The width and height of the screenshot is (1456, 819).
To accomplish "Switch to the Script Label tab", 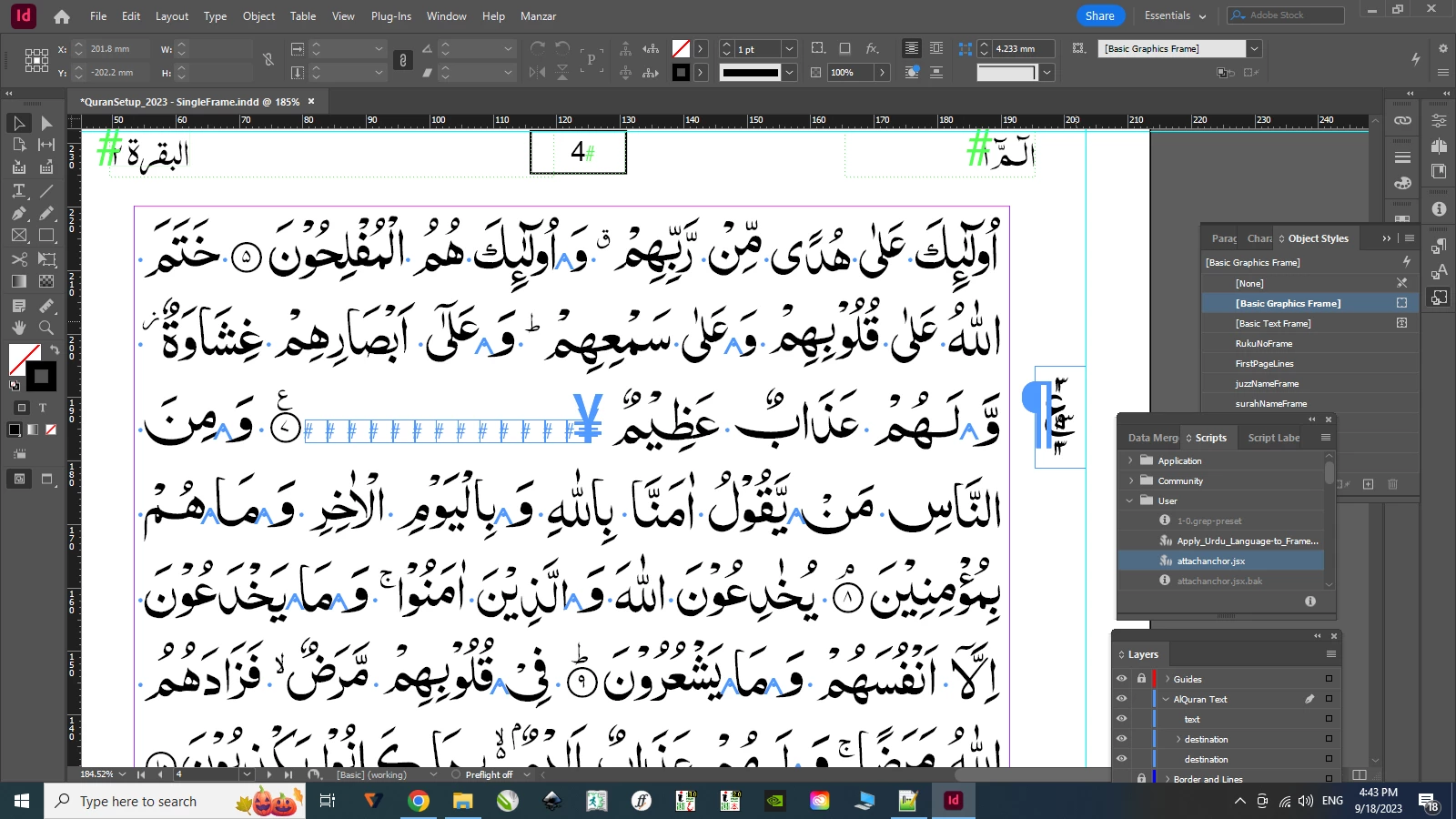I will pos(1273,438).
